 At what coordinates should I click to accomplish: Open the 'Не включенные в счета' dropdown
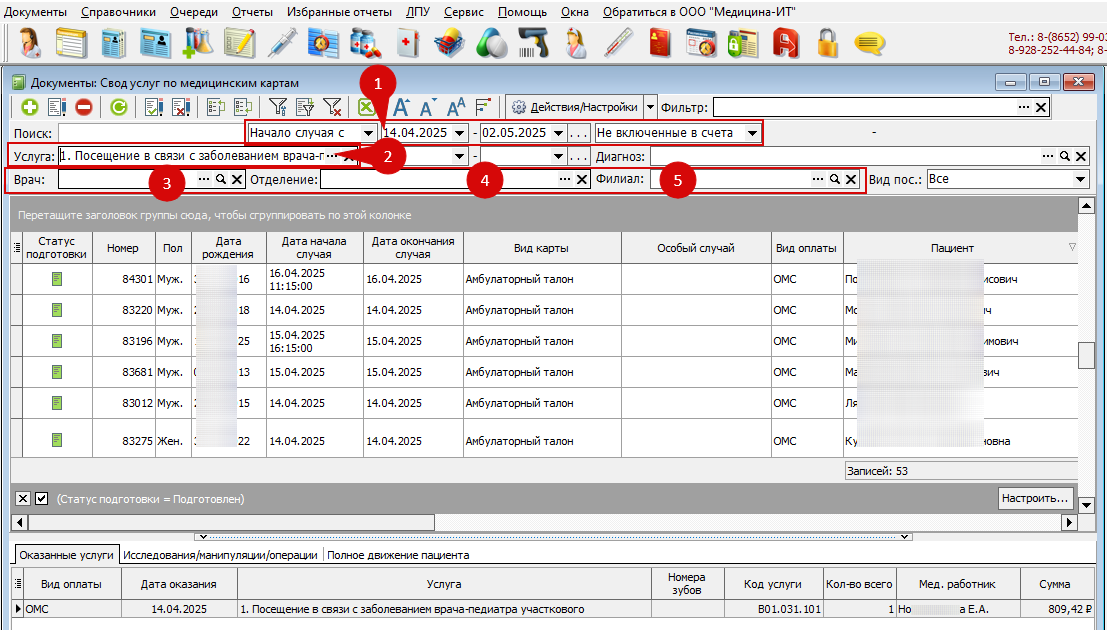tap(753, 133)
